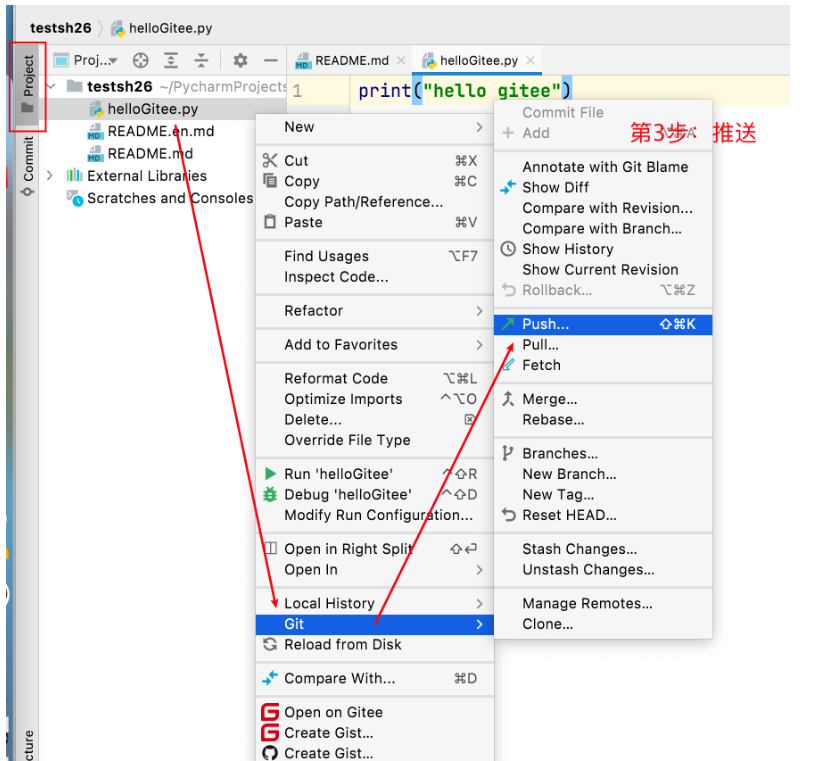Choose Compare with Branch

pyautogui.click(x=603, y=228)
